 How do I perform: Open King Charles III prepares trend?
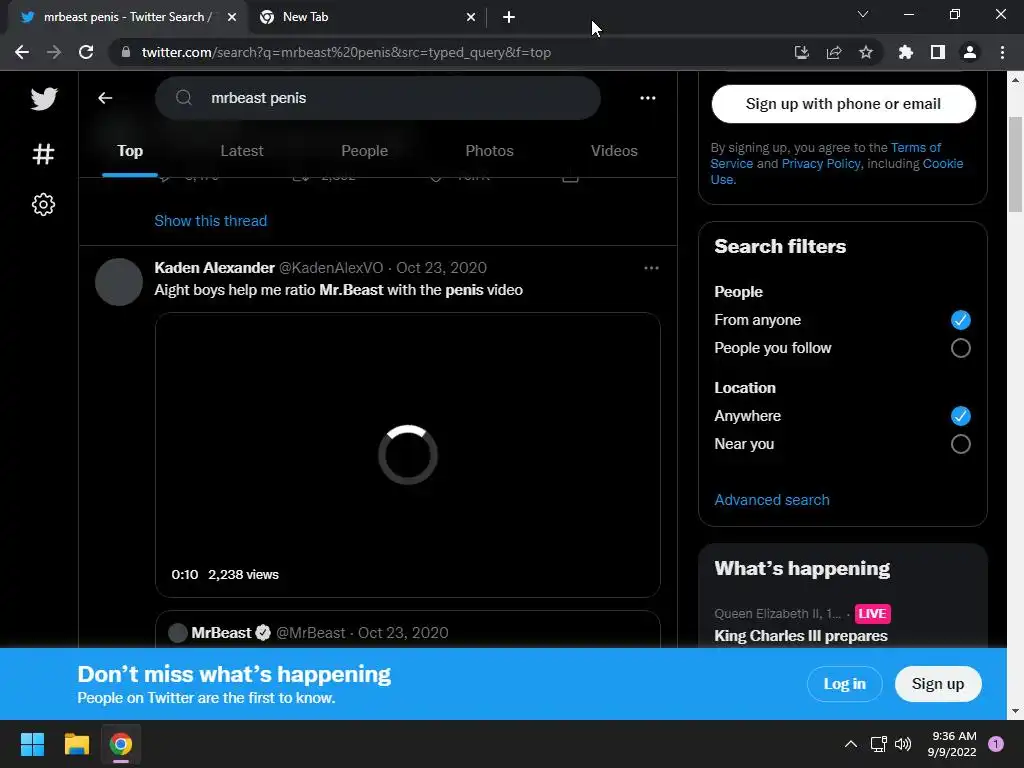pos(801,636)
